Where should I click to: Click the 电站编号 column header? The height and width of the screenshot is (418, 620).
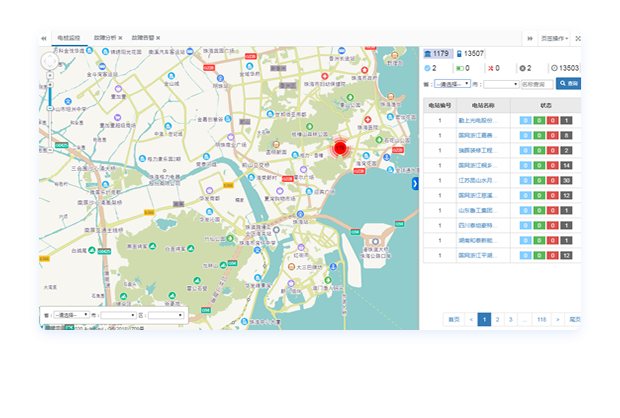pos(440,106)
